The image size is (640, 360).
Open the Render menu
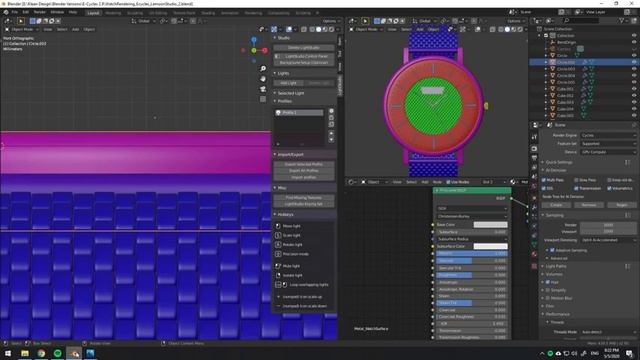click(x=40, y=12)
